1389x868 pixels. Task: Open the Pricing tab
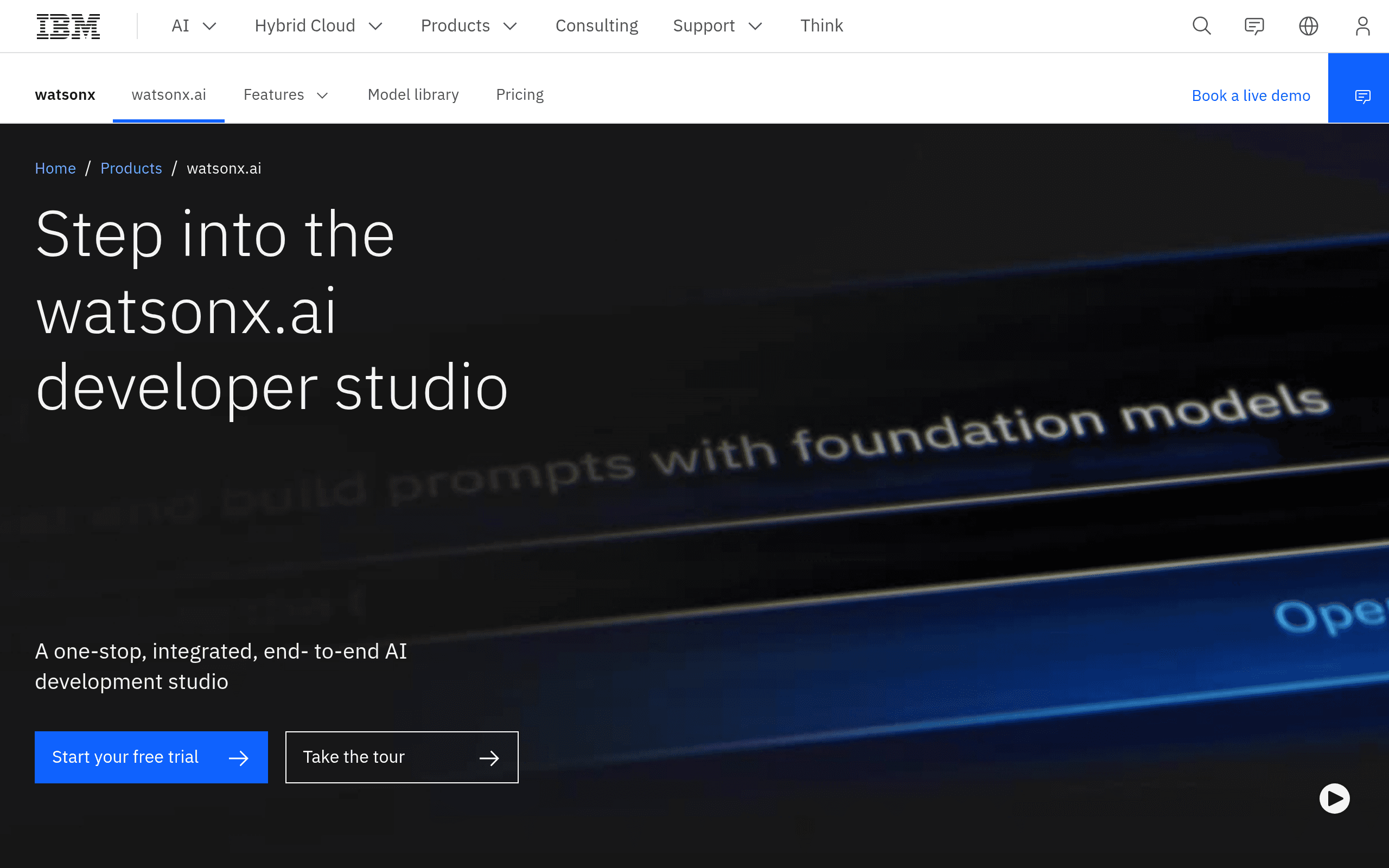(519, 95)
